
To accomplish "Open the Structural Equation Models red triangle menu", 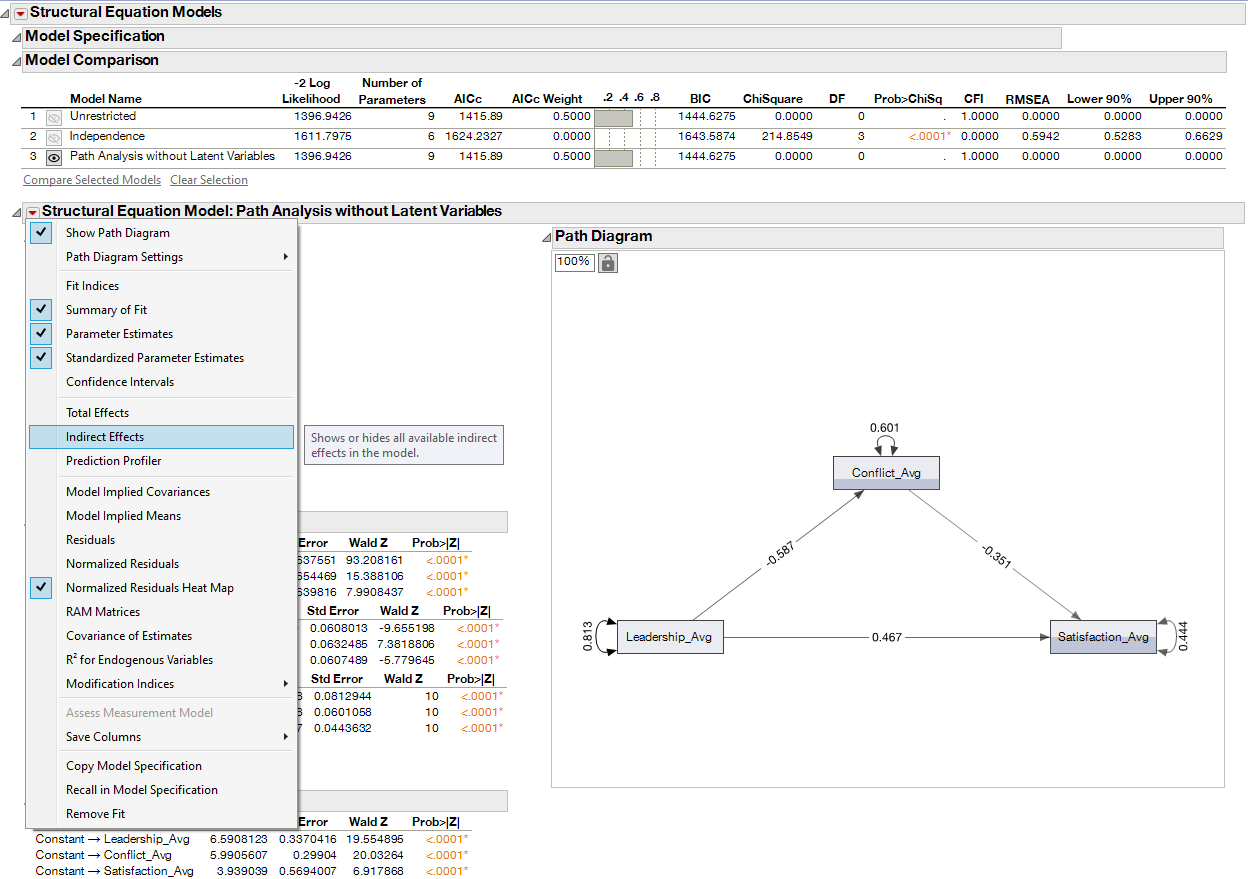I will pyautogui.click(x=19, y=12).
